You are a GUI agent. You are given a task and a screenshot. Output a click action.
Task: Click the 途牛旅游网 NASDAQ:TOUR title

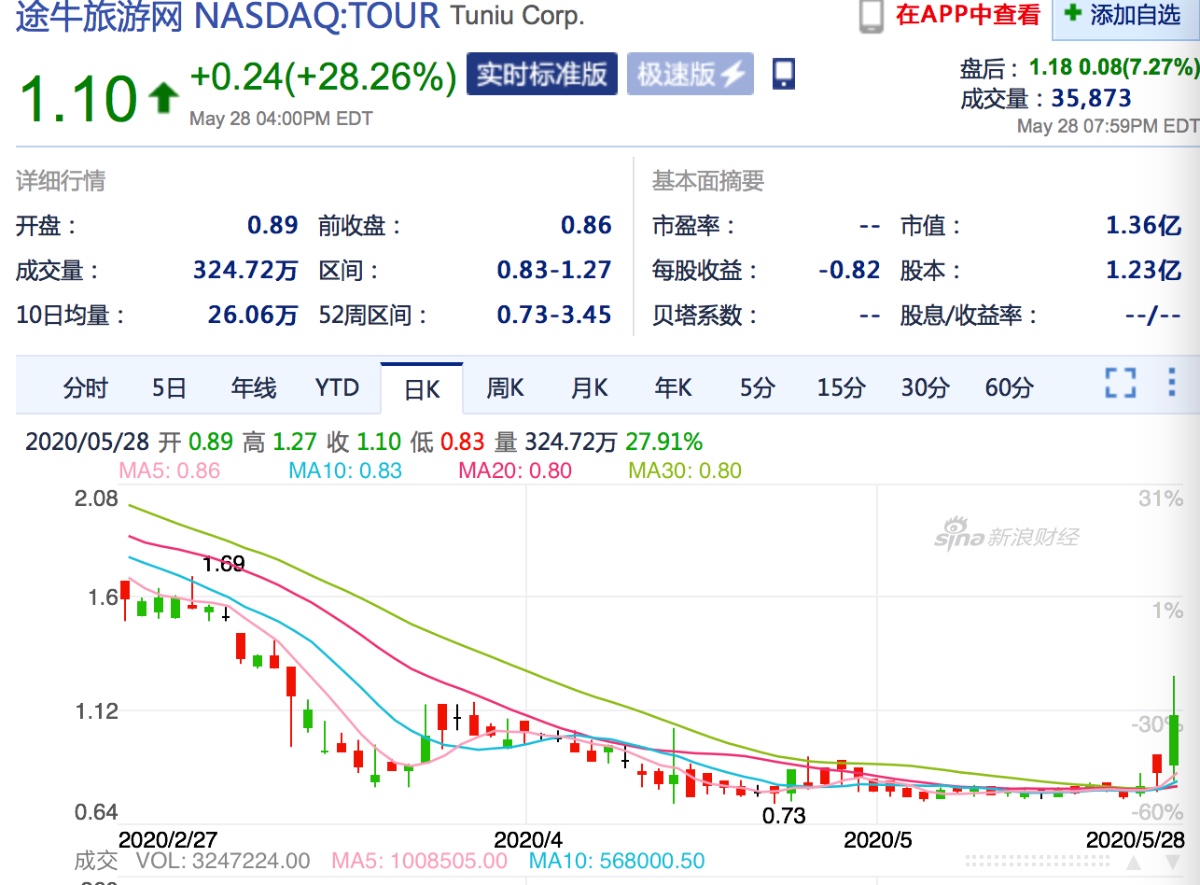[228, 15]
